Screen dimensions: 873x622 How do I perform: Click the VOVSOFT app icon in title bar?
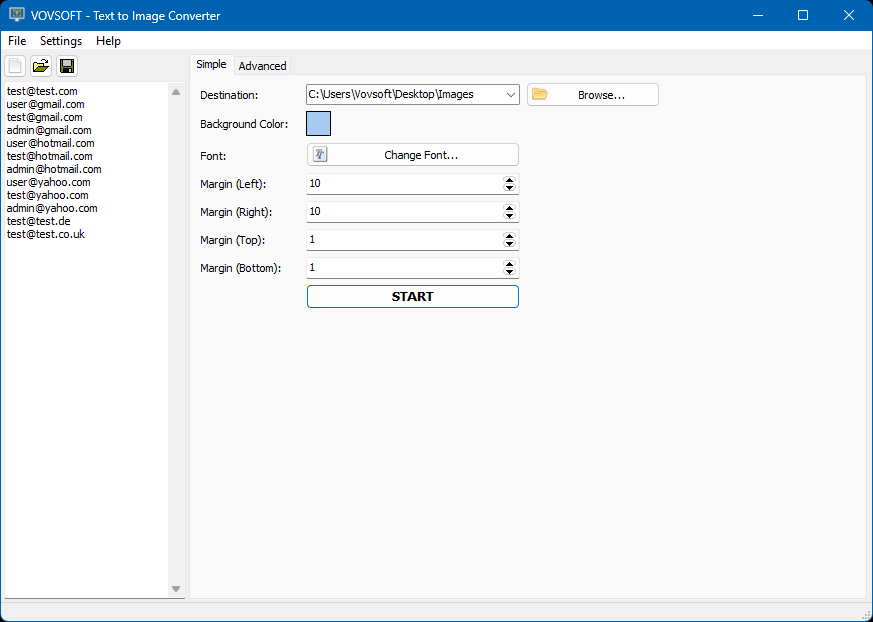[16, 15]
